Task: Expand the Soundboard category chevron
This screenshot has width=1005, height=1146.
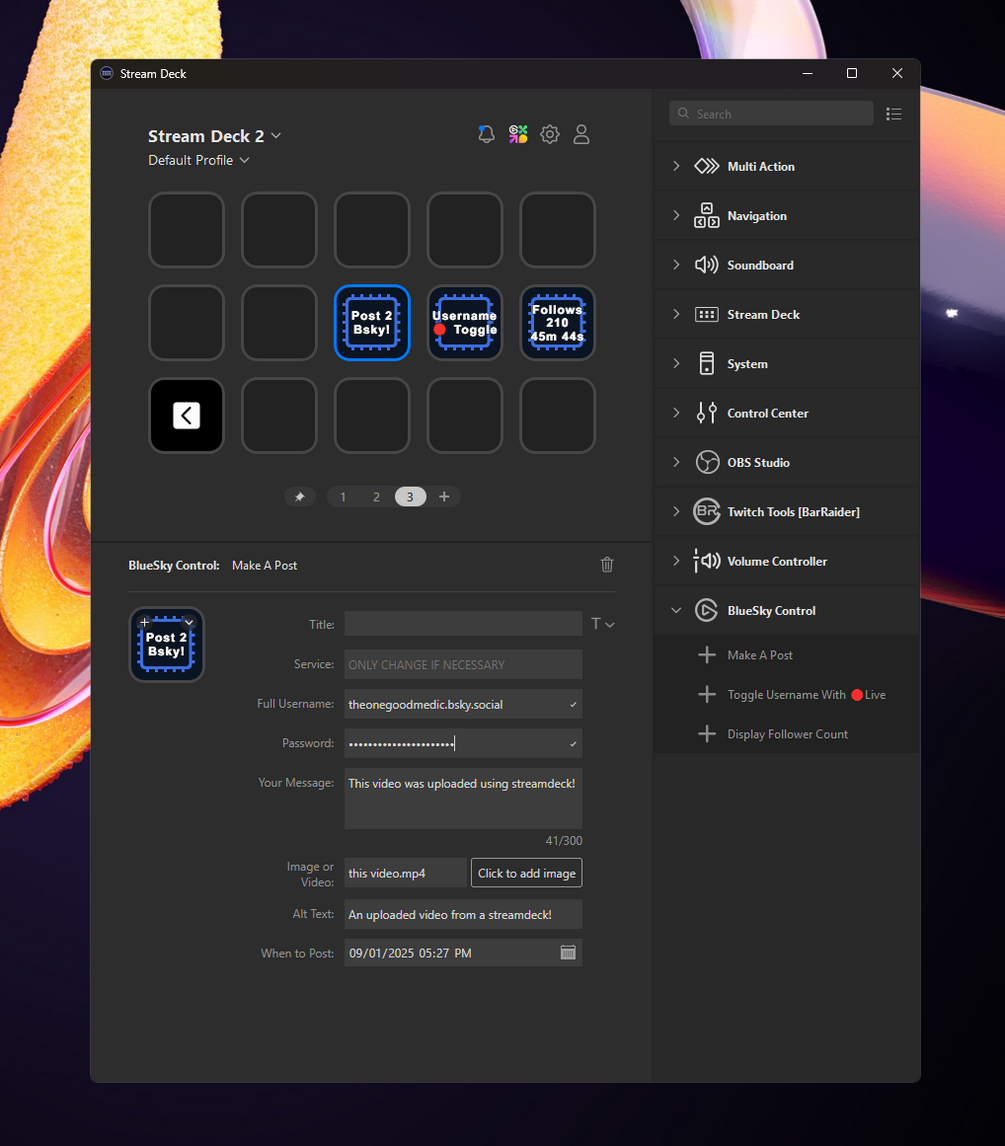Action: click(x=676, y=265)
